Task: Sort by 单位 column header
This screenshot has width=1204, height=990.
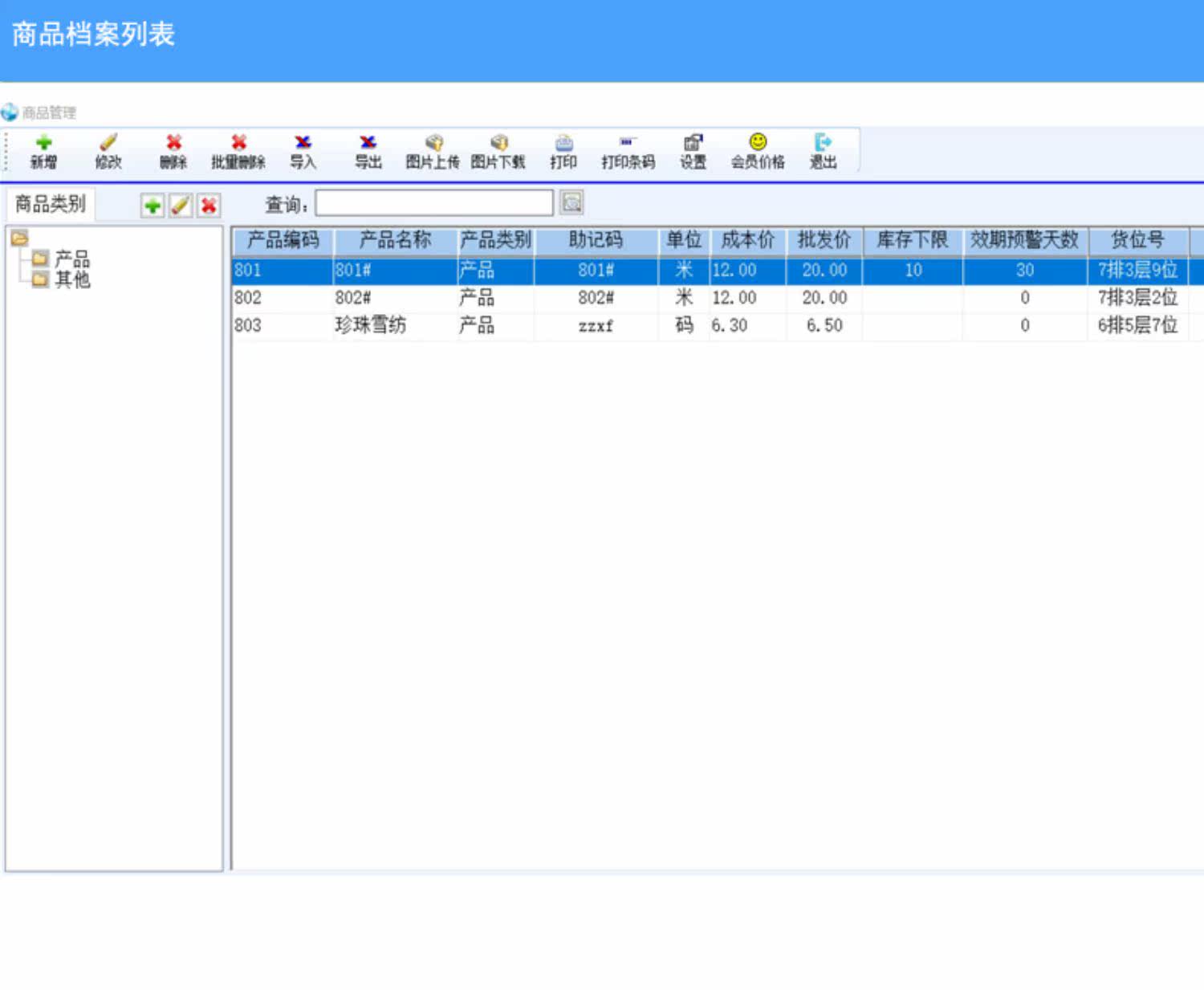Action: coord(684,240)
